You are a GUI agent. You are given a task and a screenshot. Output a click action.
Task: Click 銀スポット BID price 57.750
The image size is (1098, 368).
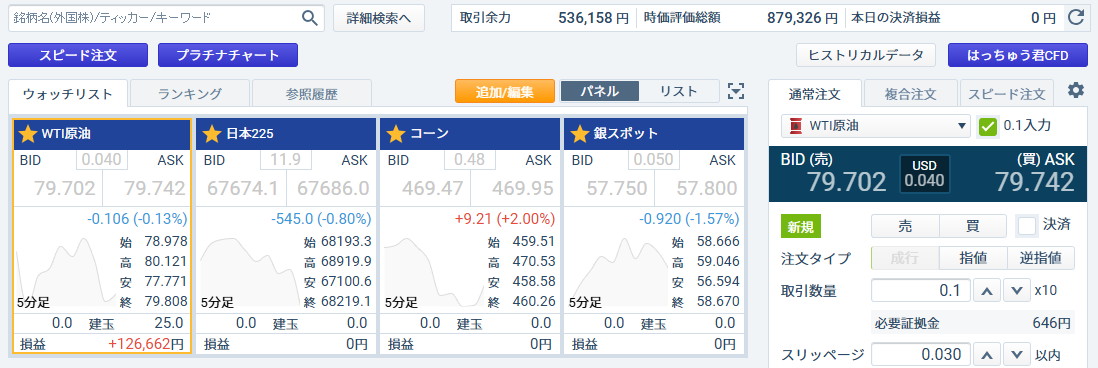click(x=617, y=188)
